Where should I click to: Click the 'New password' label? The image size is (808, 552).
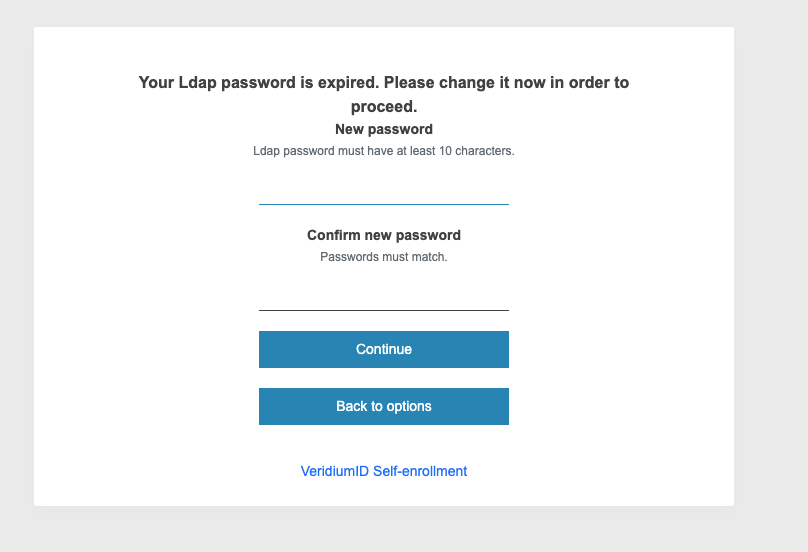pos(383,129)
